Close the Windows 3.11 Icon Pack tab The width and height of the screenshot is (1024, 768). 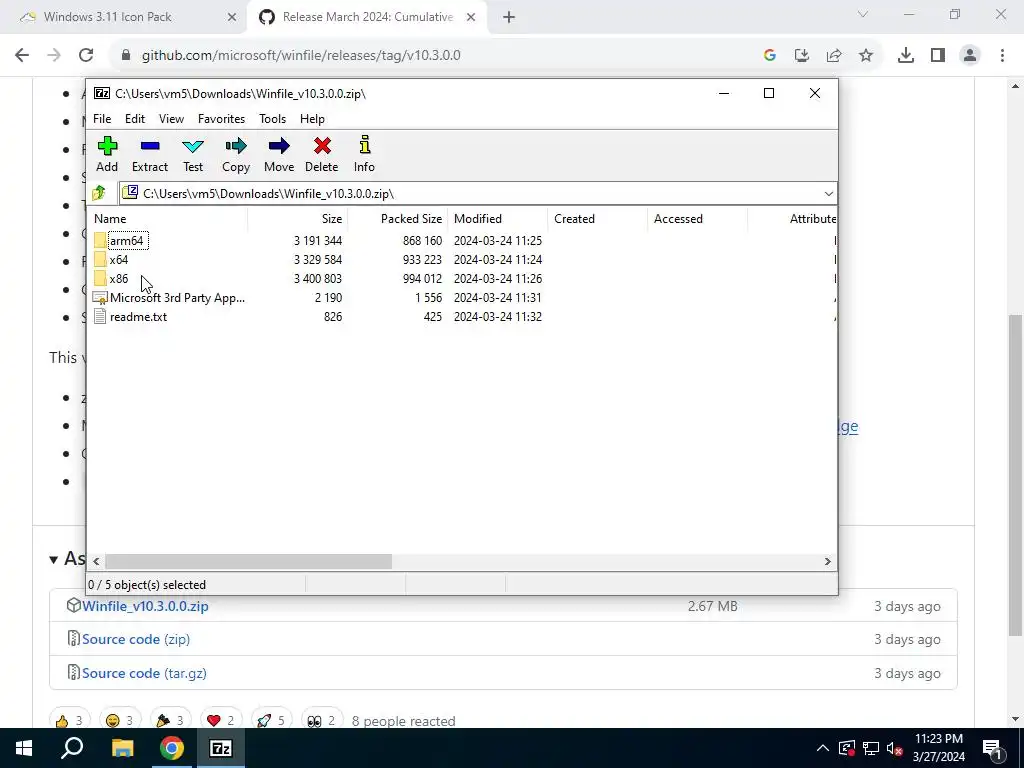[x=231, y=18]
